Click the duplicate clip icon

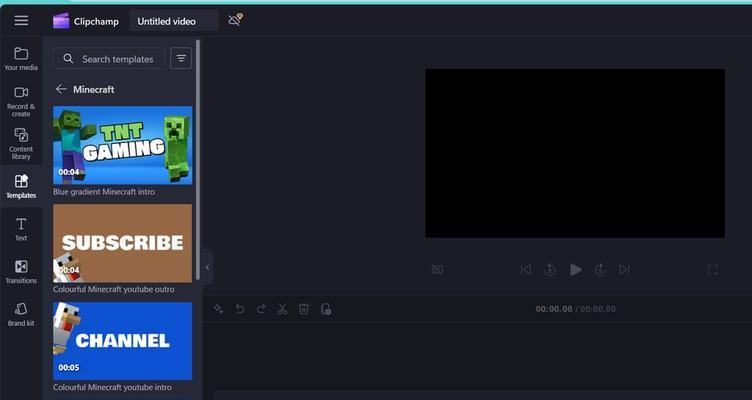click(326, 309)
